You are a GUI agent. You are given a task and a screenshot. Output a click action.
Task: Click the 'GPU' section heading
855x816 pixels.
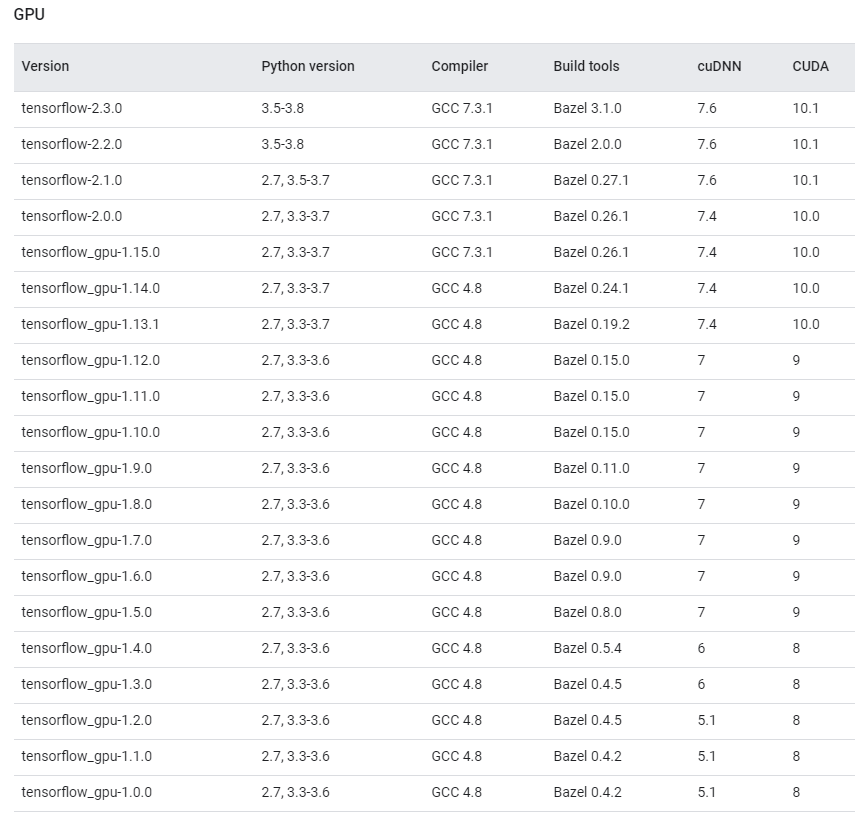pos(29,14)
